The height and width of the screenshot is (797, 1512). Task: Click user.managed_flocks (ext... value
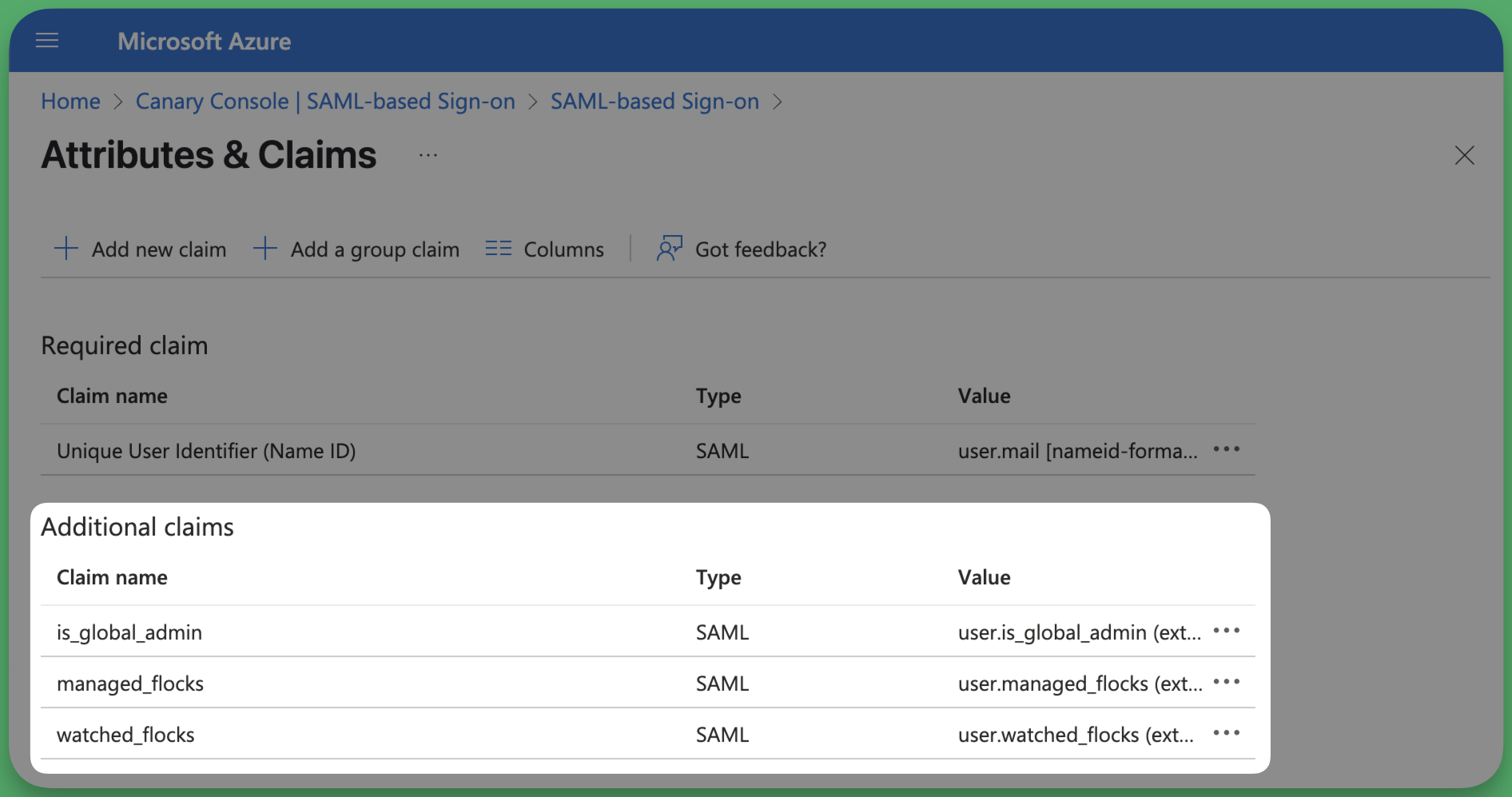1080,683
